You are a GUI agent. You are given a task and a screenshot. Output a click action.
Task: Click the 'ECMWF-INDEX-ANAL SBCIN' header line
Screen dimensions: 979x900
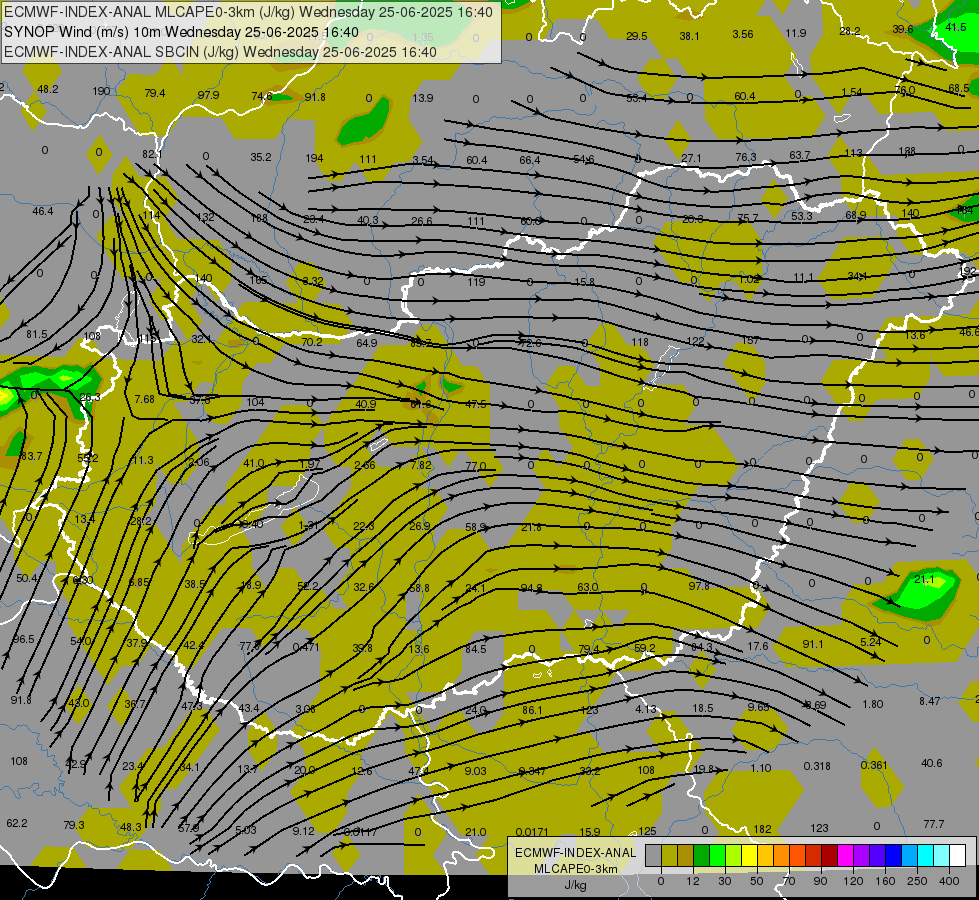(220, 52)
